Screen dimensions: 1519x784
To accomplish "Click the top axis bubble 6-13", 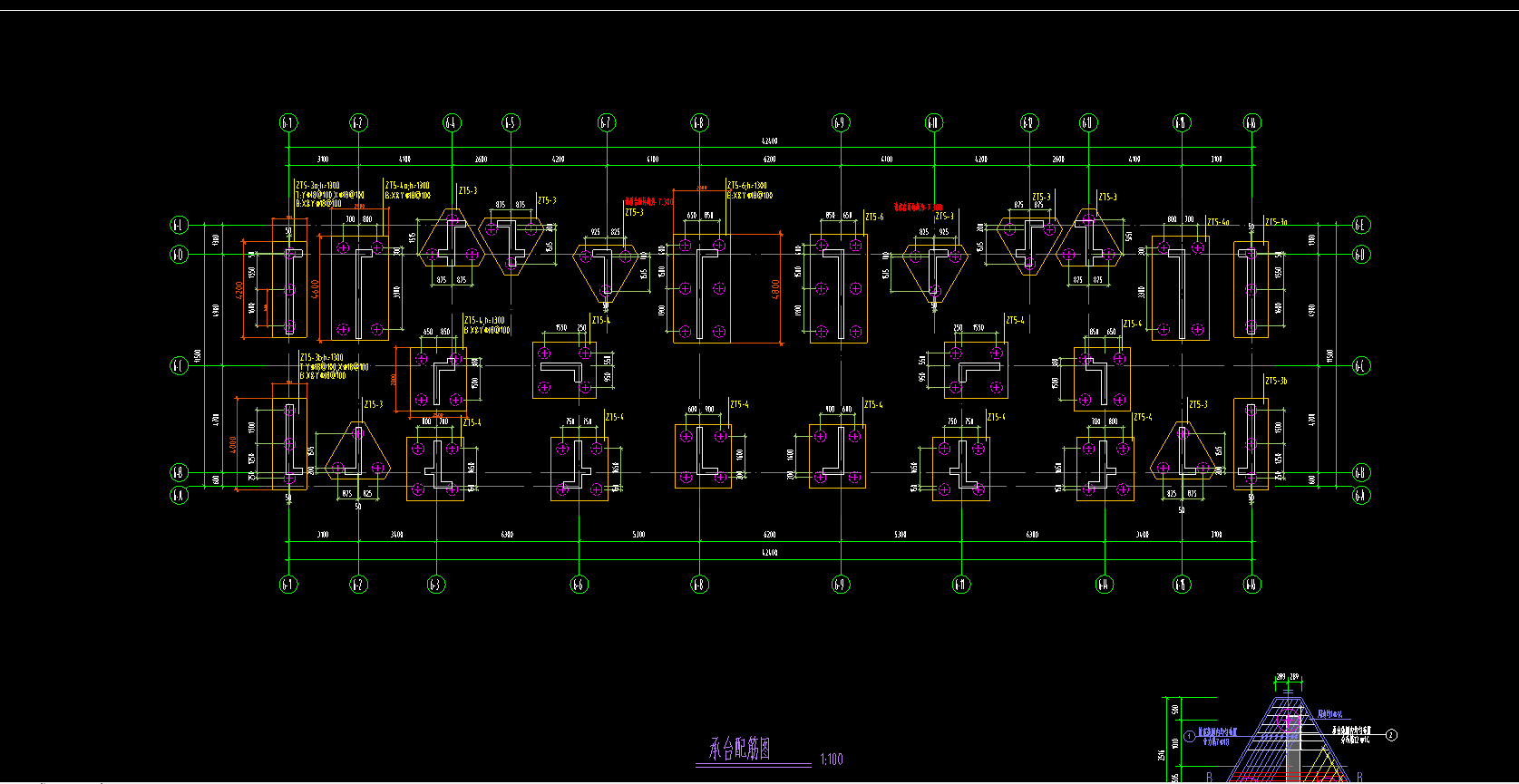I will [x=1088, y=122].
